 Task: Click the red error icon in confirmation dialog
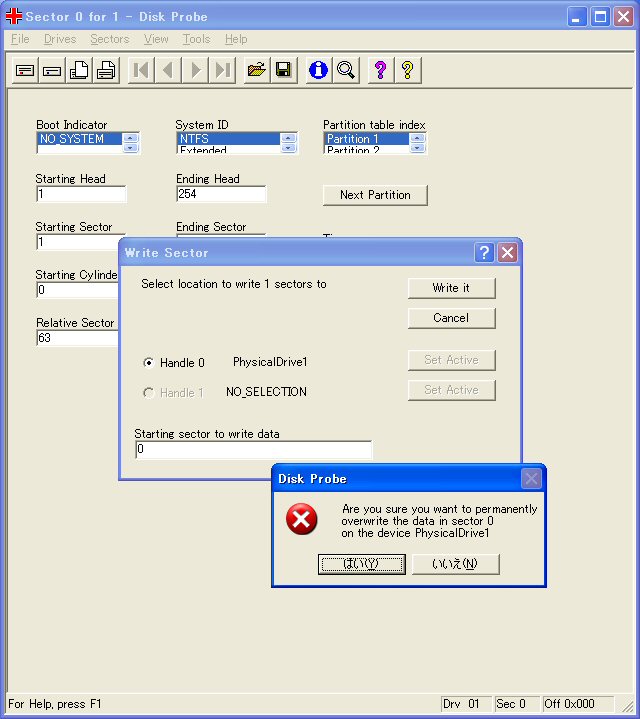[x=301, y=520]
